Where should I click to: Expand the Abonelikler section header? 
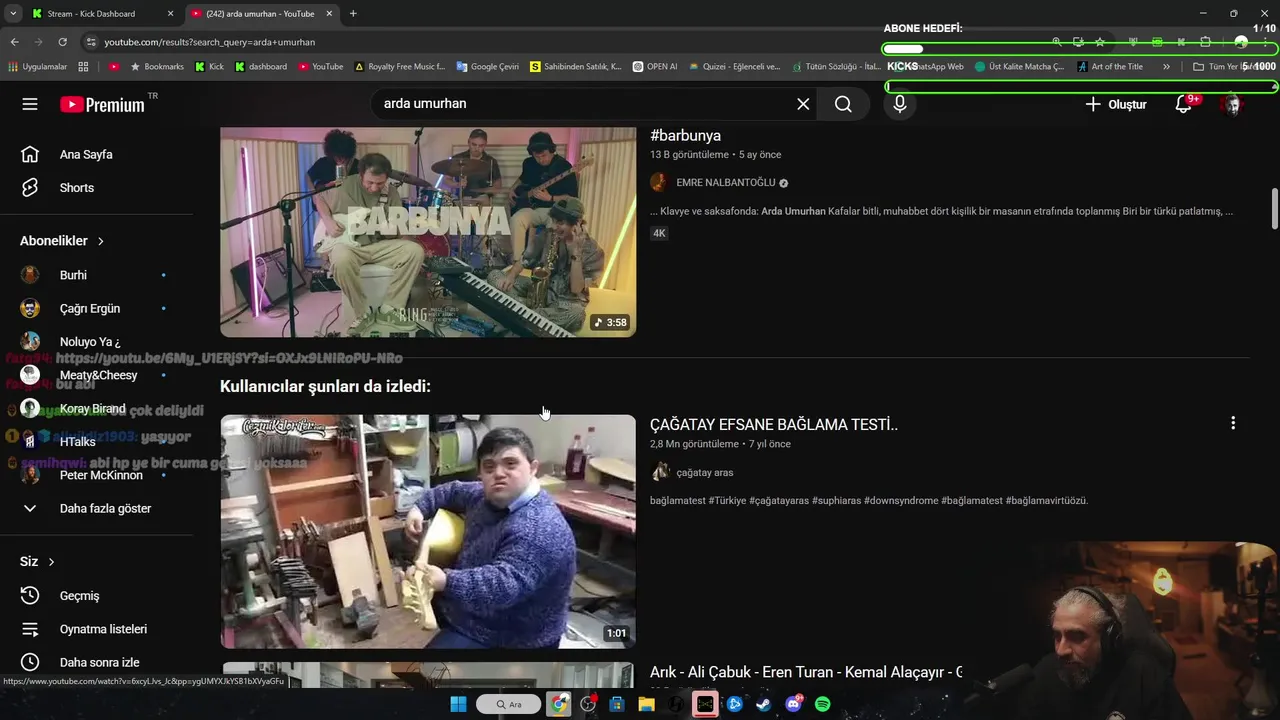62,241
